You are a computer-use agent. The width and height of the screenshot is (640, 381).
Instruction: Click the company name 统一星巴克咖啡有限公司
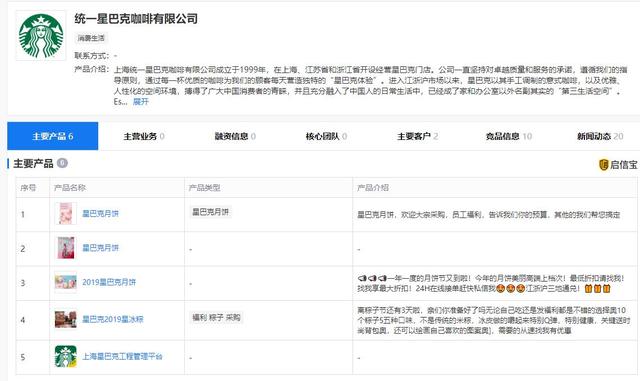tap(136, 19)
